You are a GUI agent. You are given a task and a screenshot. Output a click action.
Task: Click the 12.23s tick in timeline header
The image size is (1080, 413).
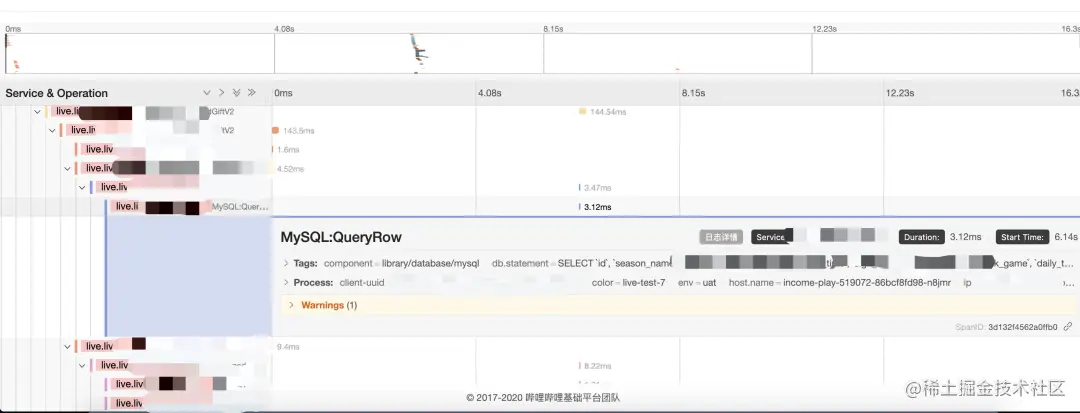pyautogui.click(x=901, y=93)
